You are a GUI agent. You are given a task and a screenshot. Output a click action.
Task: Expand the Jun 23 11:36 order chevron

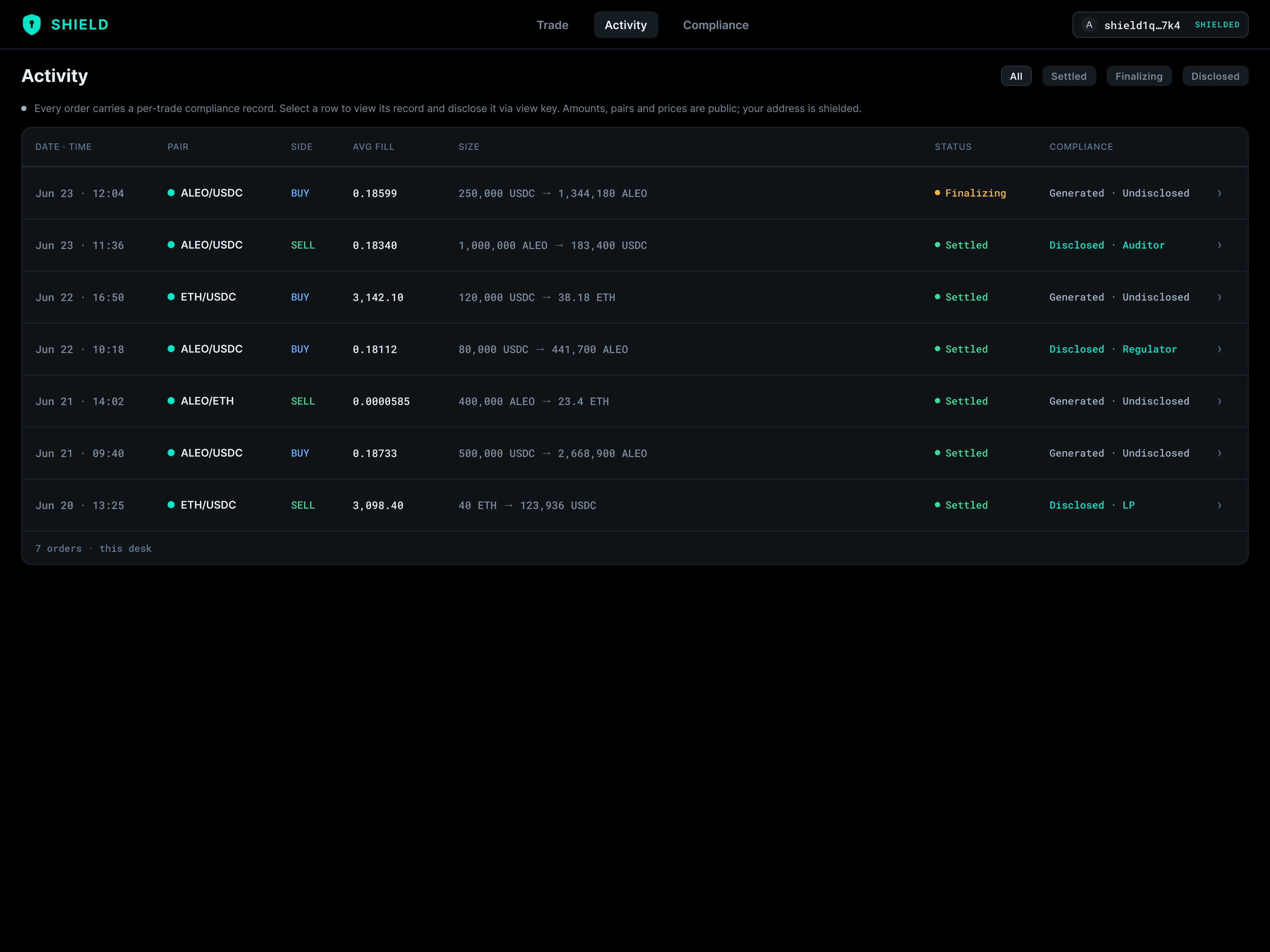coord(1219,246)
